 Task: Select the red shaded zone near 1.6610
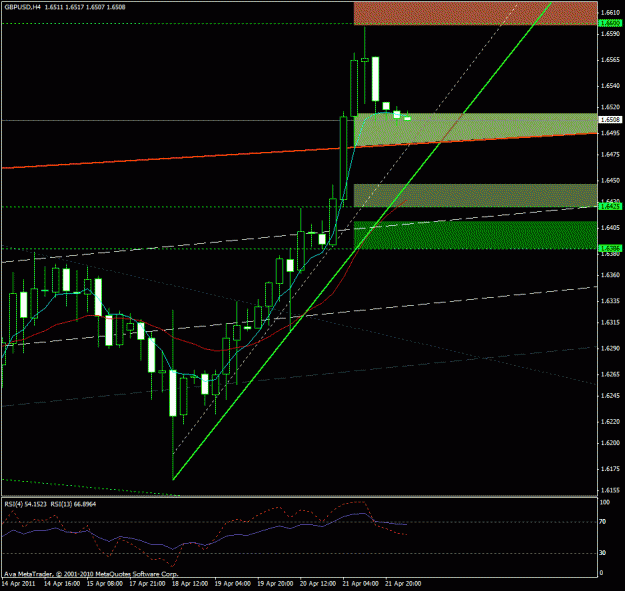pyautogui.click(x=476, y=14)
